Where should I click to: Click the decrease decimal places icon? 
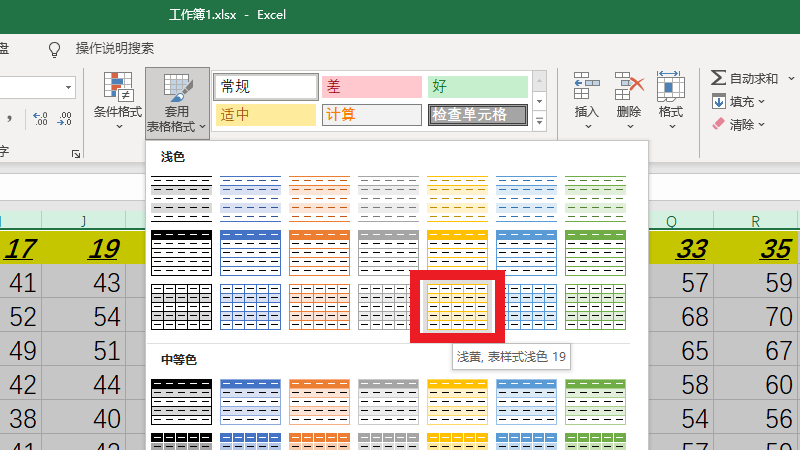[65, 119]
